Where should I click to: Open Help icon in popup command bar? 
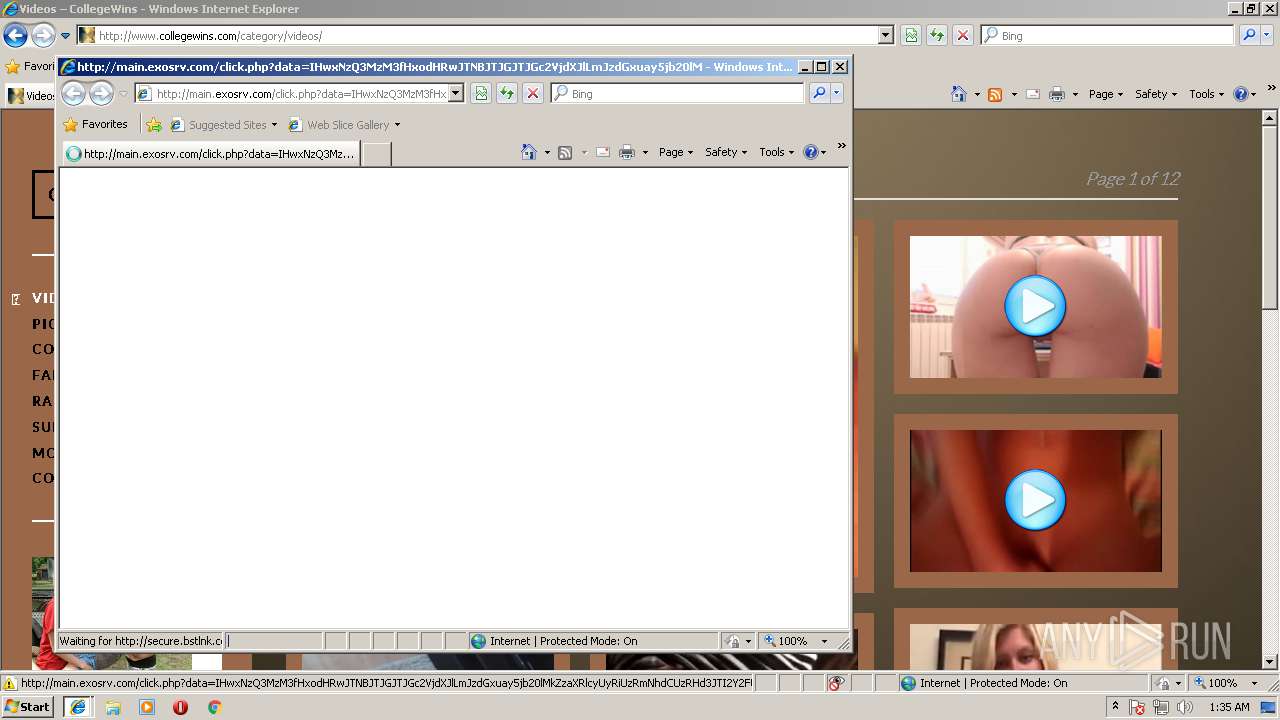(x=810, y=152)
